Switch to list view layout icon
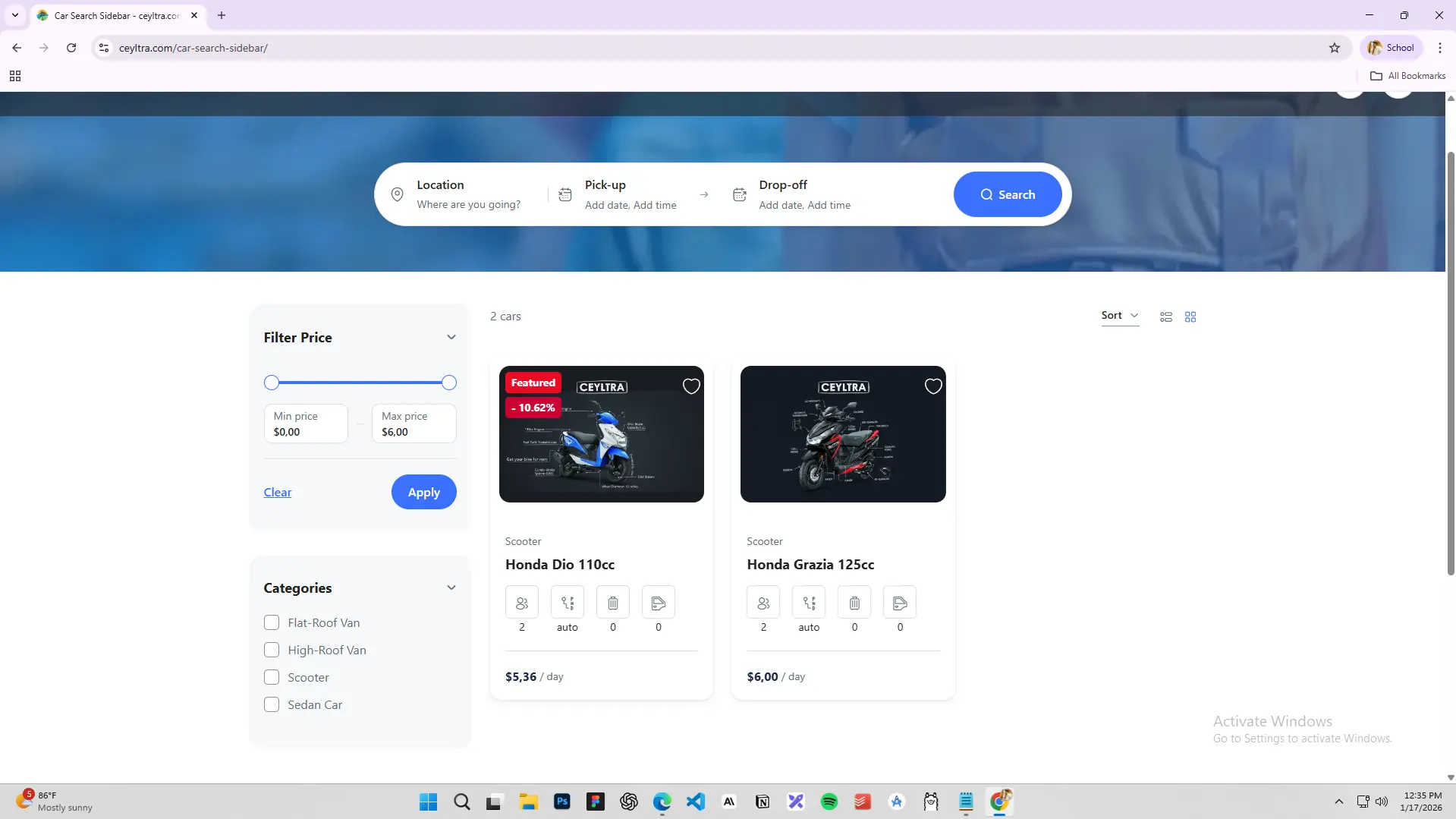This screenshot has height=819, width=1456. point(1166,317)
